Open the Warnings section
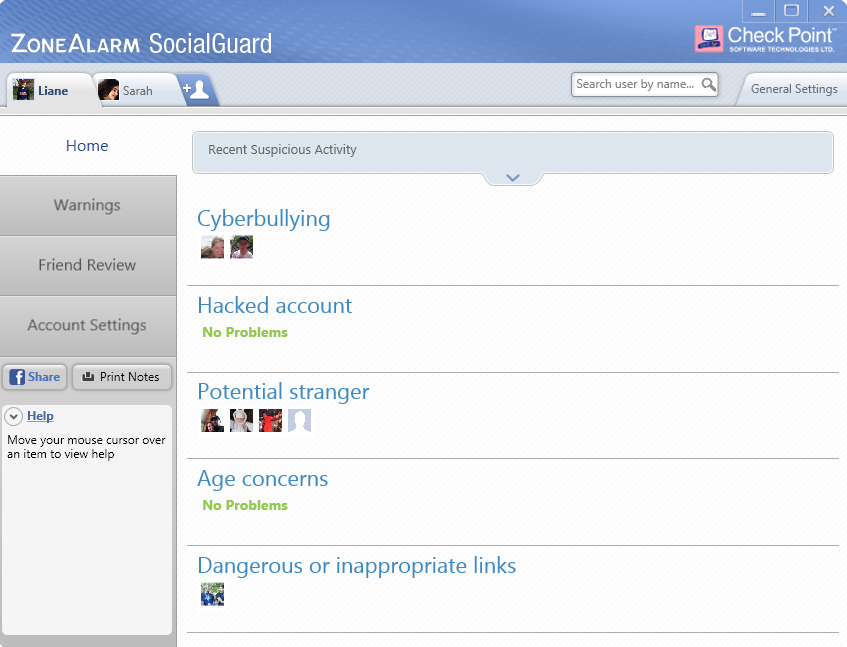The height and width of the screenshot is (647, 847). (88, 205)
